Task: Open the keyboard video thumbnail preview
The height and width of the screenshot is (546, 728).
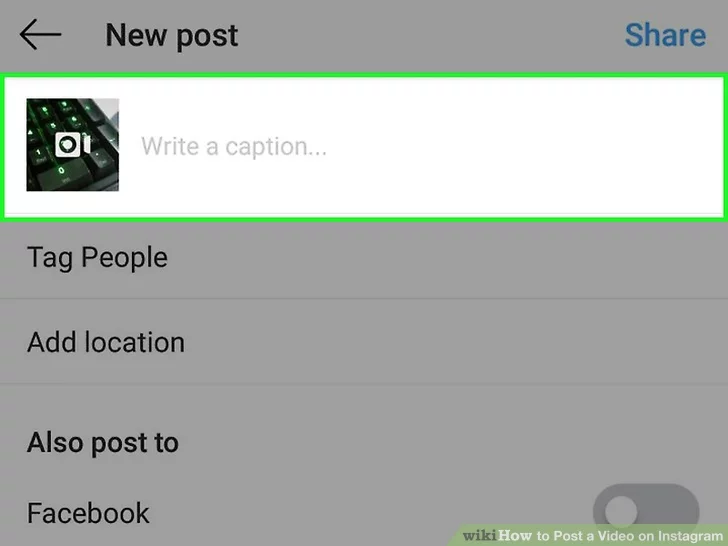Action: tap(72, 144)
